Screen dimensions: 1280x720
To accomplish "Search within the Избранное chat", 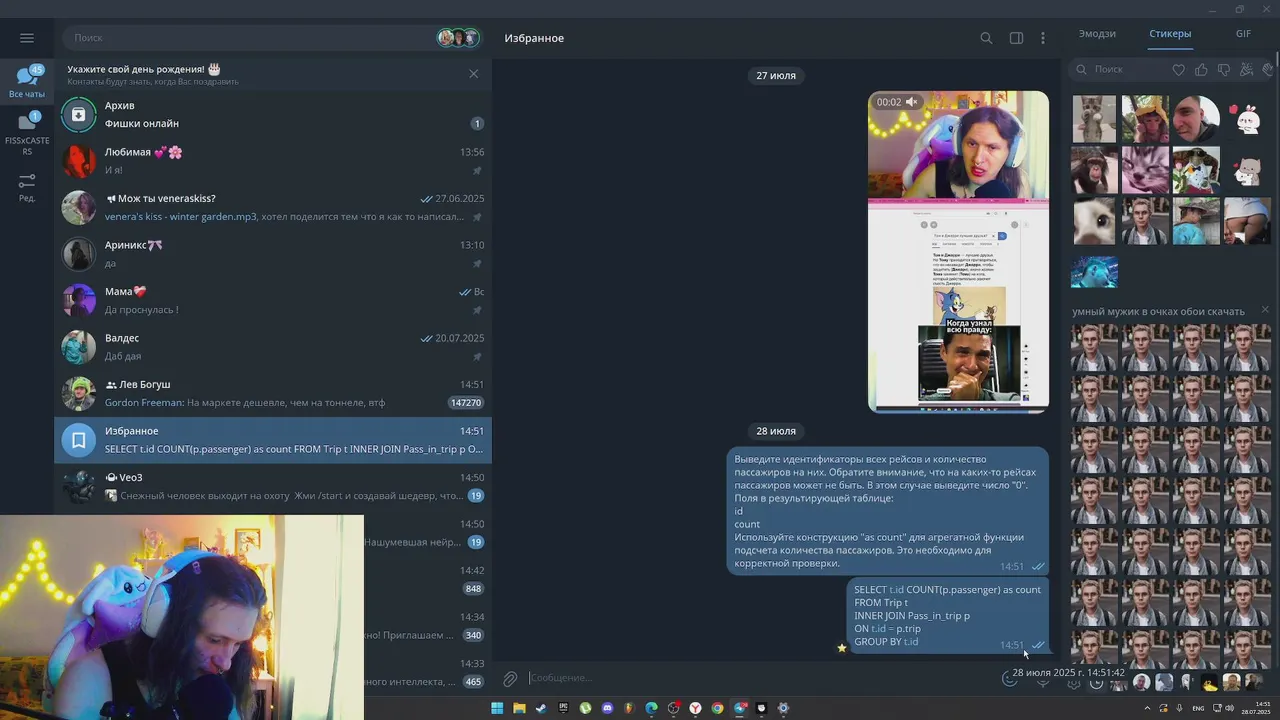I will click(x=986, y=38).
